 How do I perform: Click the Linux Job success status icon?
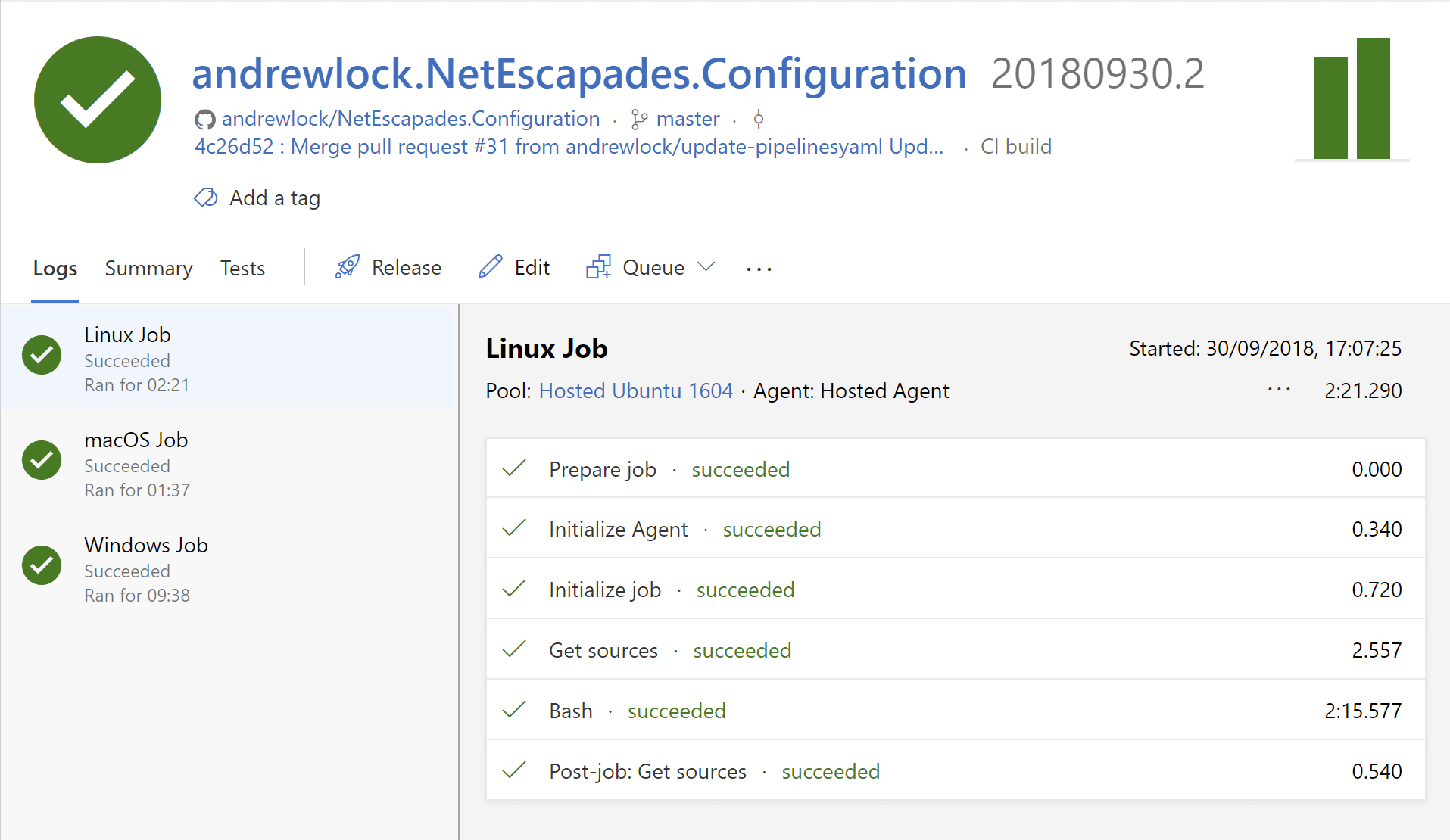click(42, 355)
